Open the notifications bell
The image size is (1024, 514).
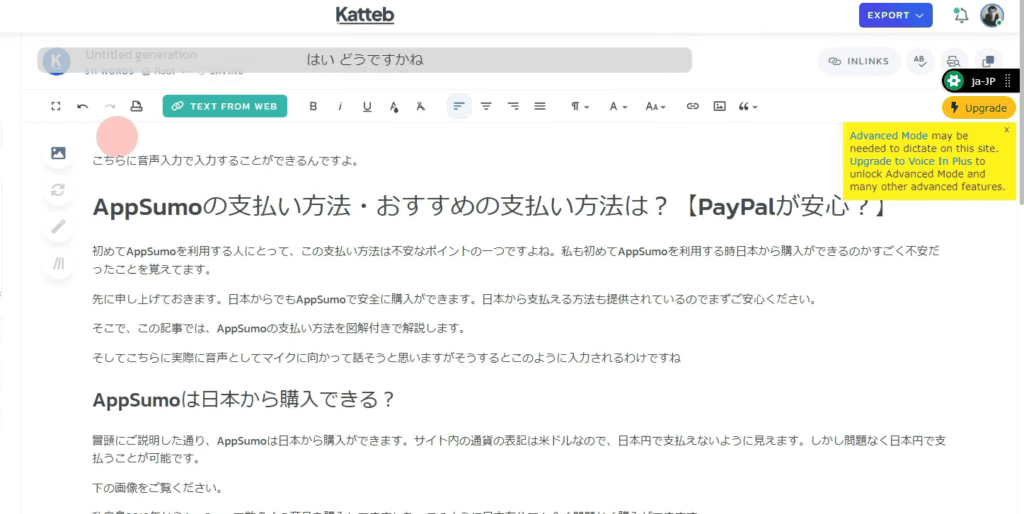tap(961, 16)
